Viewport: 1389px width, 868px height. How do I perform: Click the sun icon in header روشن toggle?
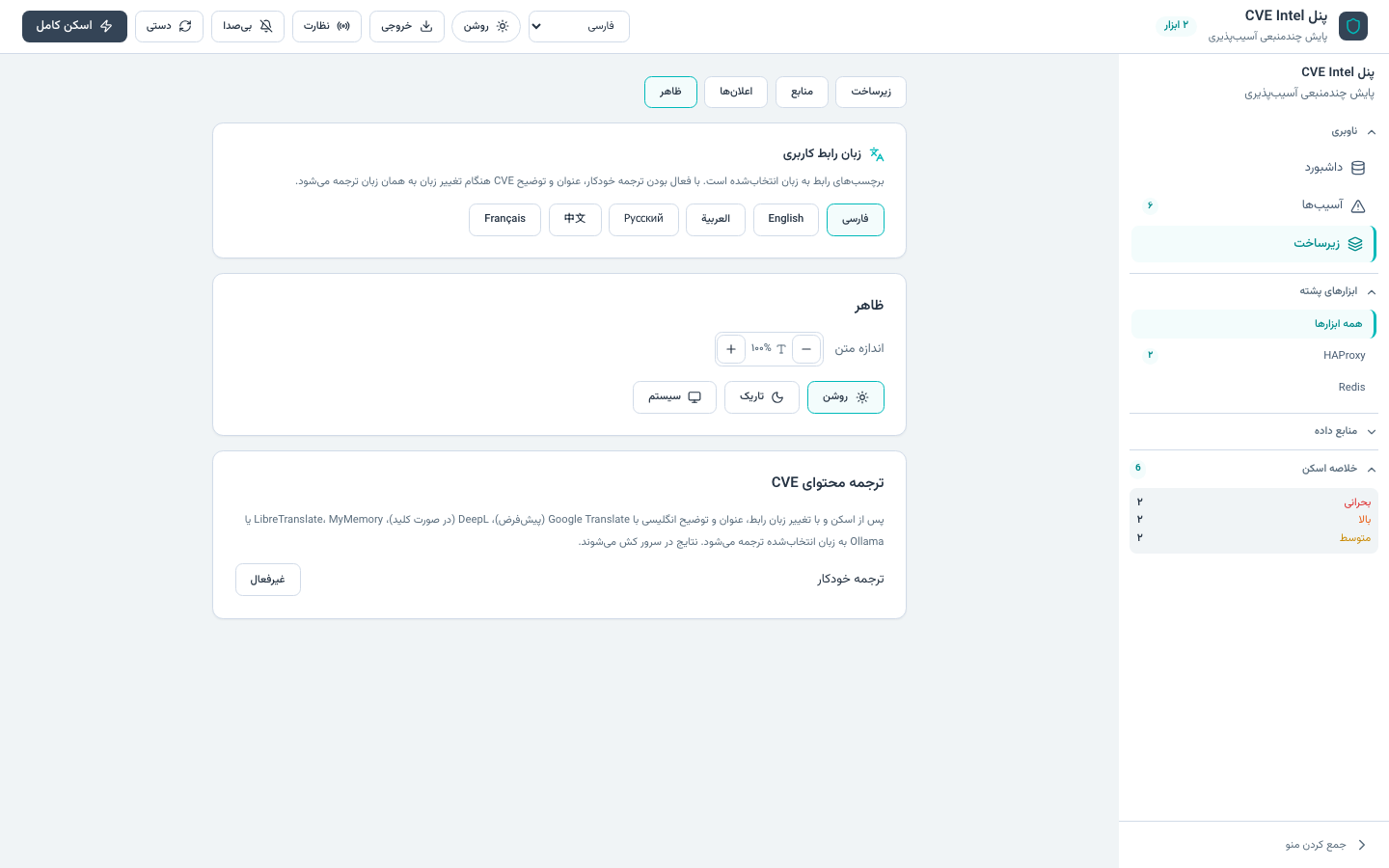[503, 26]
